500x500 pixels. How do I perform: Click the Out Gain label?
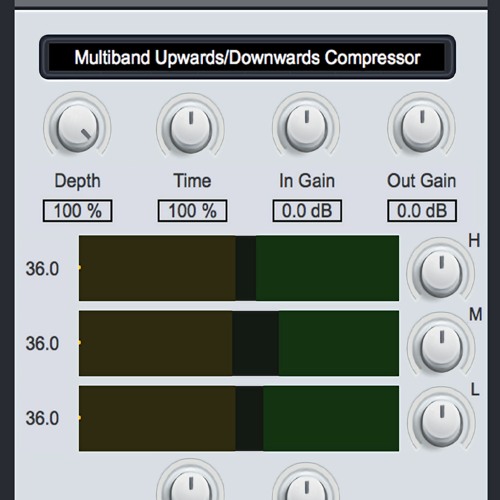tap(422, 181)
